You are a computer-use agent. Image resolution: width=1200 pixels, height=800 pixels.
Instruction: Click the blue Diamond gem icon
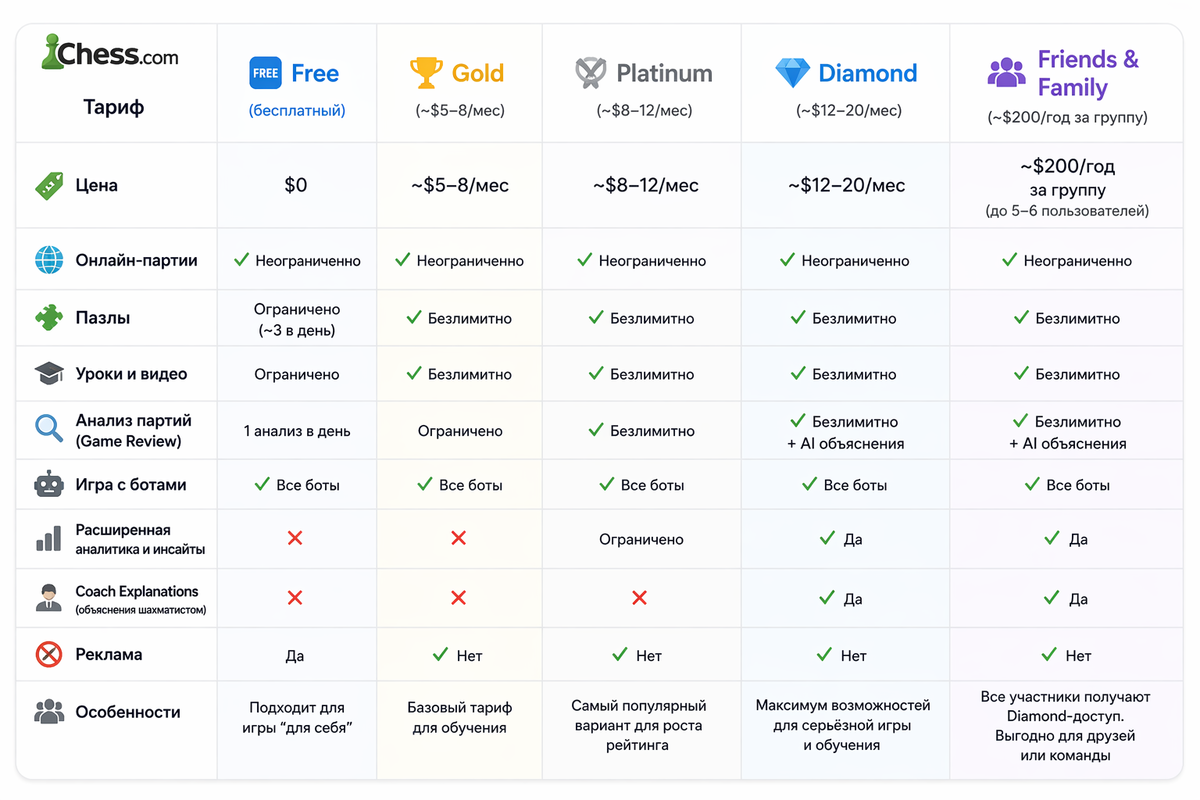792,73
